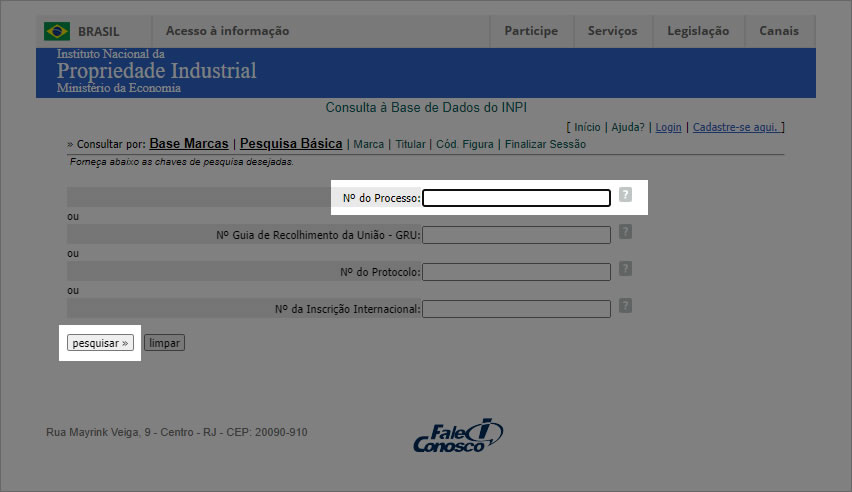This screenshot has height=492, width=852.
Task: Open help icon for Nº do Processo
Action: (625, 195)
